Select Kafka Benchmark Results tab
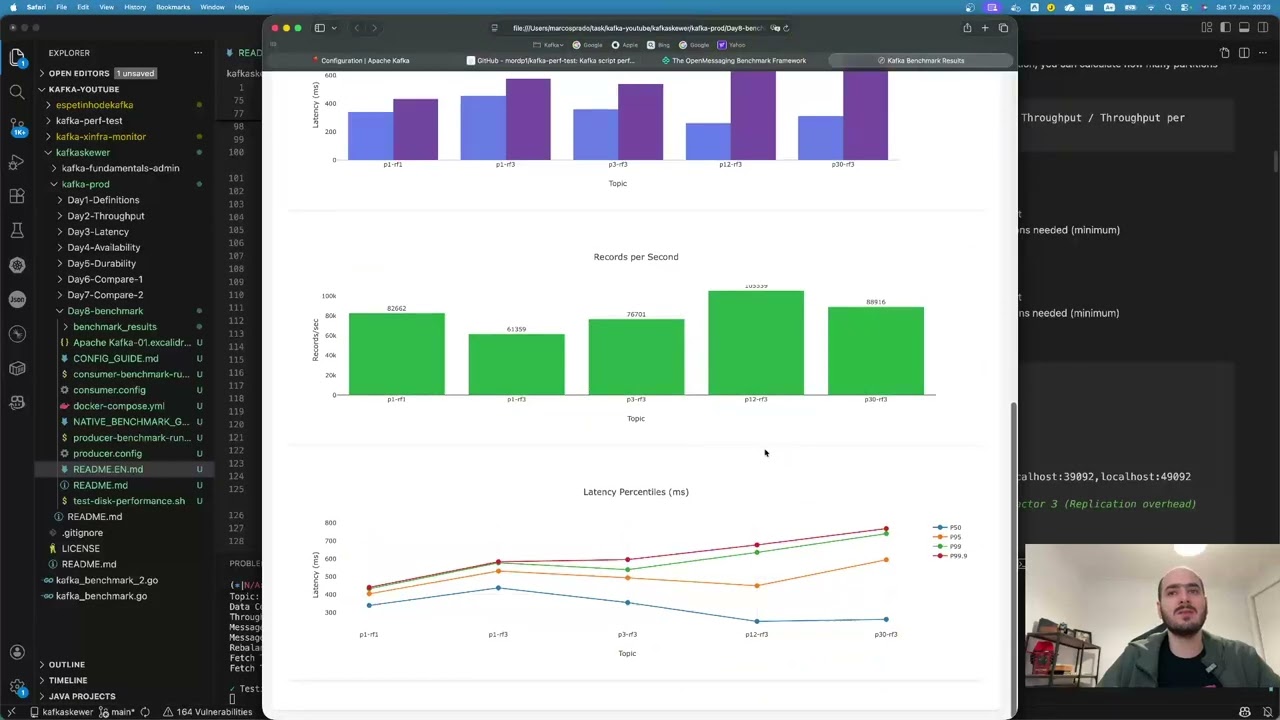1280x720 pixels. 922,60
